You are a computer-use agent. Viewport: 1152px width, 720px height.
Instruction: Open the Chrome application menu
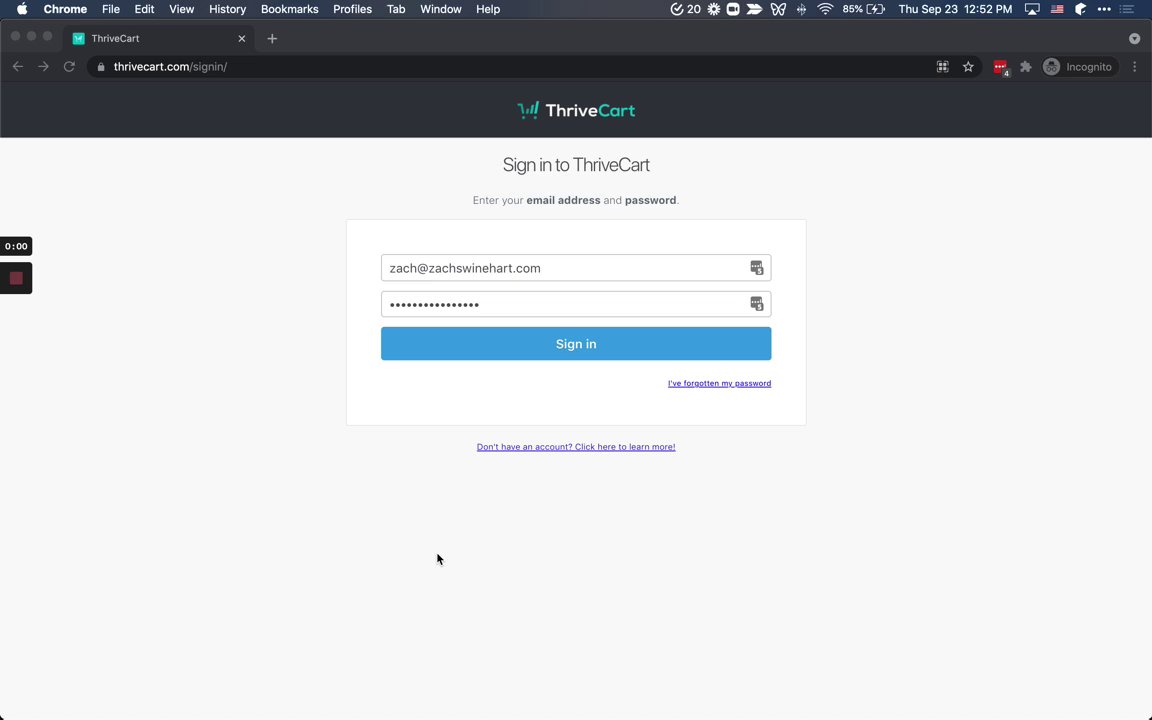click(65, 9)
